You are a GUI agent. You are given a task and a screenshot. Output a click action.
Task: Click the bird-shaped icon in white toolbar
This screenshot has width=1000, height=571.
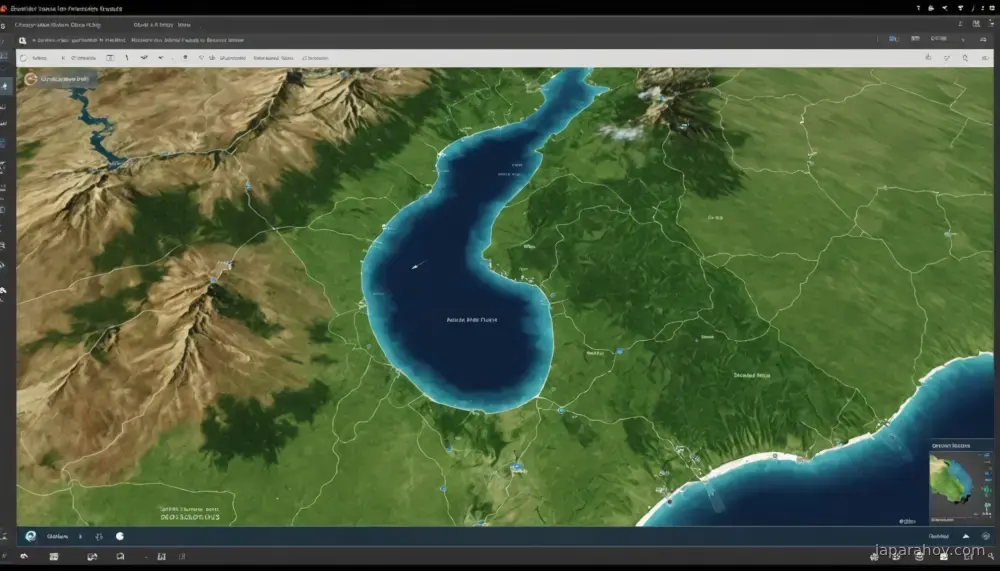[x=144, y=58]
